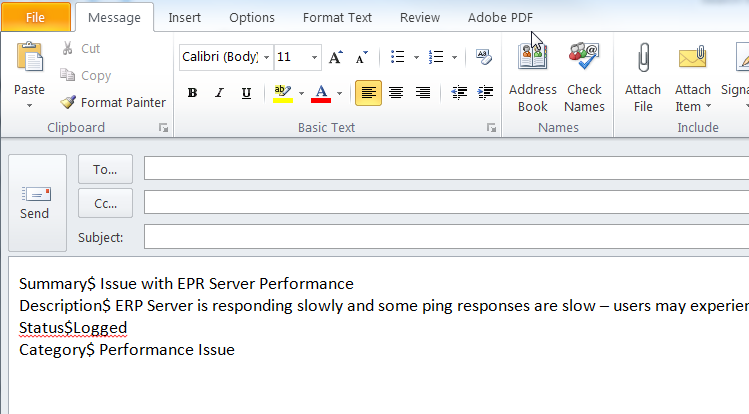Viewport: 749px width, 414px height.
Task: Align text to the right
Action: click(x=423, y=93)
